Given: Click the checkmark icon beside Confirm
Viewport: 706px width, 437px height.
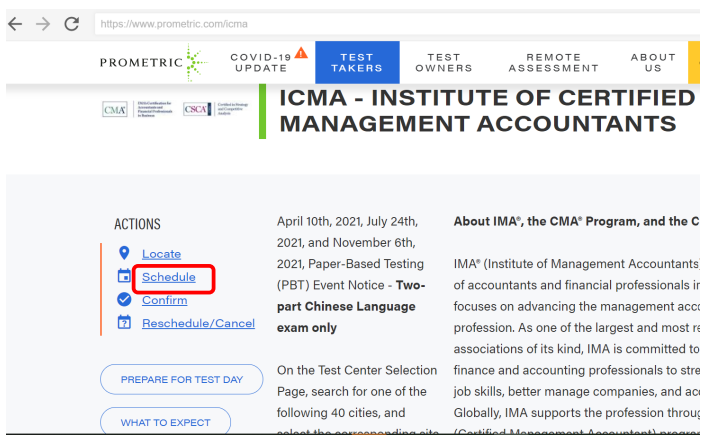Looking at the screenshot, I should tap(124, 299).
